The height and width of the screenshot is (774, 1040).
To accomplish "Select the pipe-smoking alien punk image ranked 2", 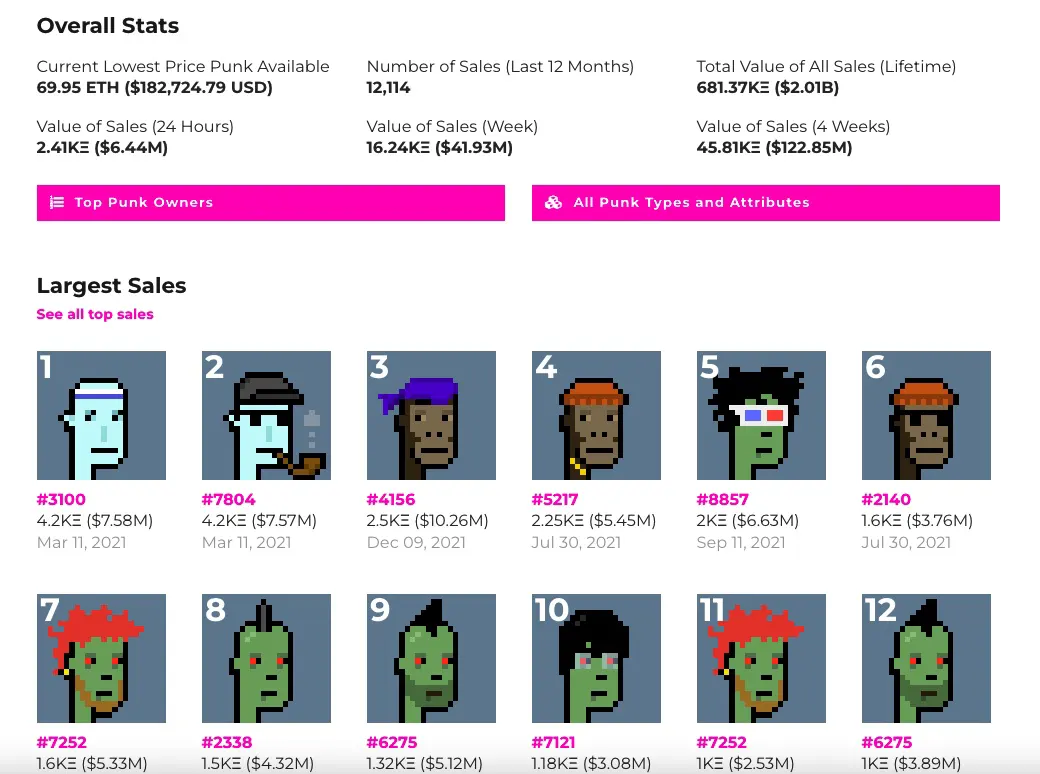I will point(266,415).
